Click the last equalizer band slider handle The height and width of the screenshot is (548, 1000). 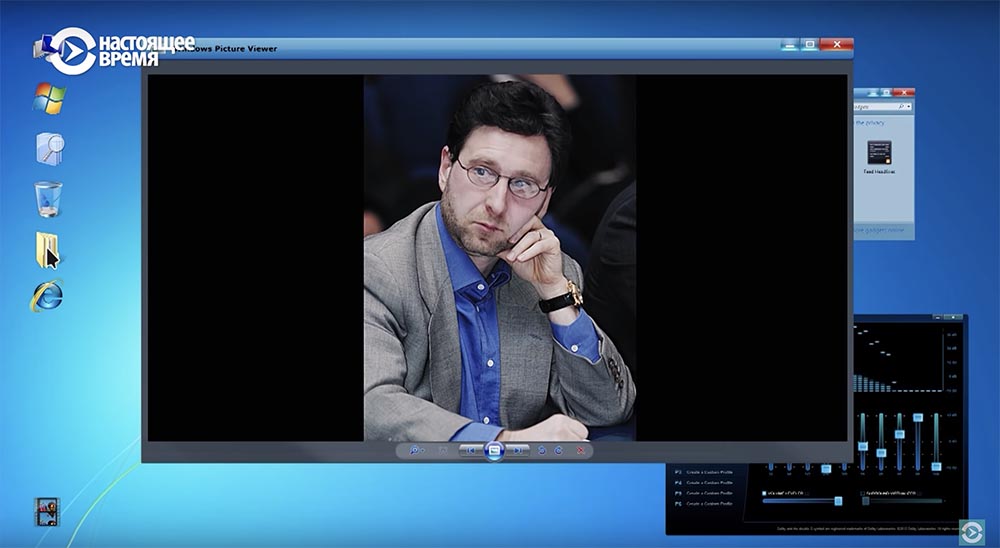click(936, 466)
